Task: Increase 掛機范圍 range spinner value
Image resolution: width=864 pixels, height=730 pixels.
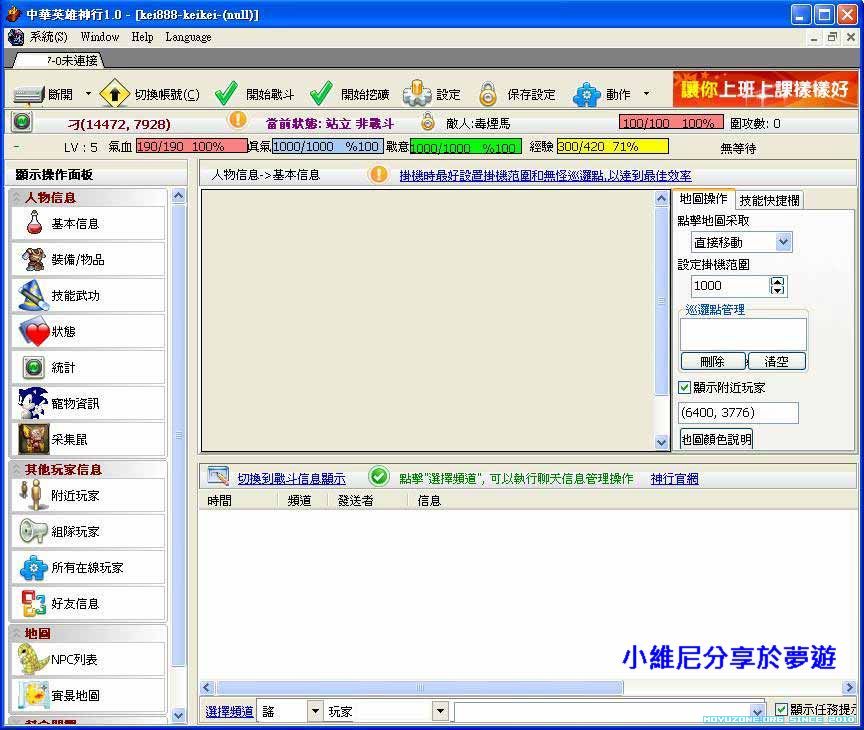Action: (x=778, y=281)
